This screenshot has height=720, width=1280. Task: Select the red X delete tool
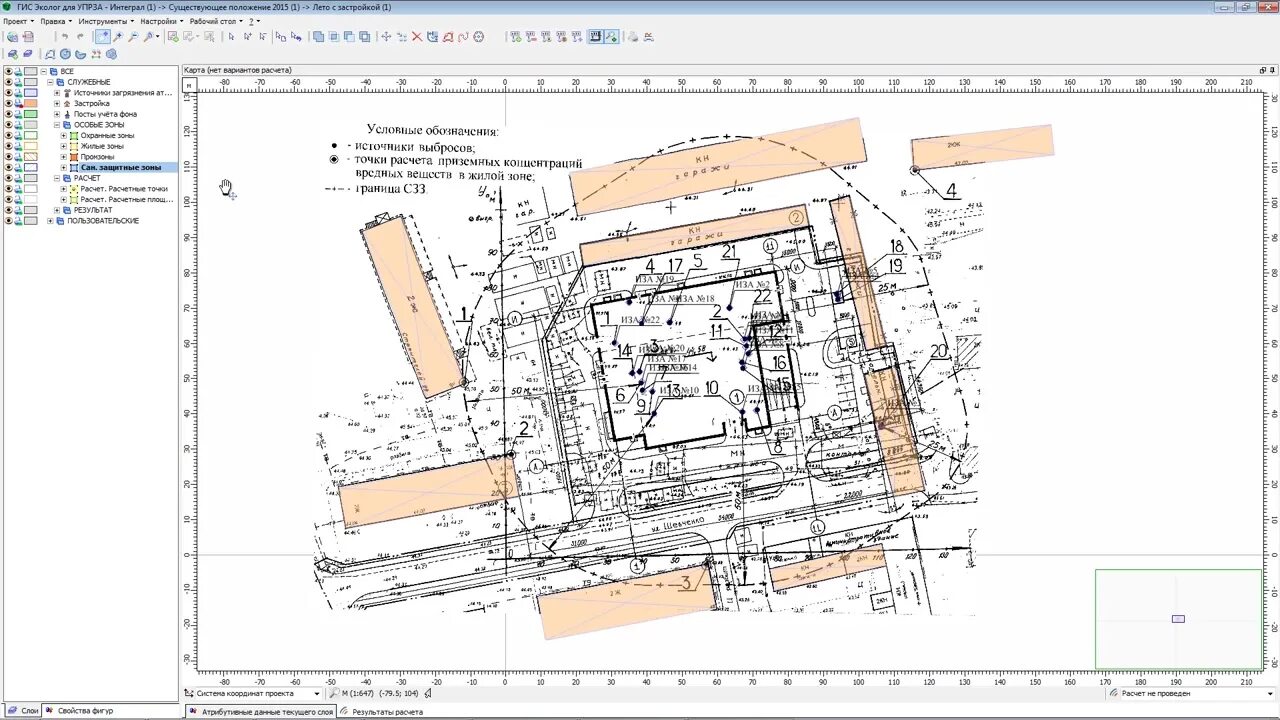coord(417,36)
